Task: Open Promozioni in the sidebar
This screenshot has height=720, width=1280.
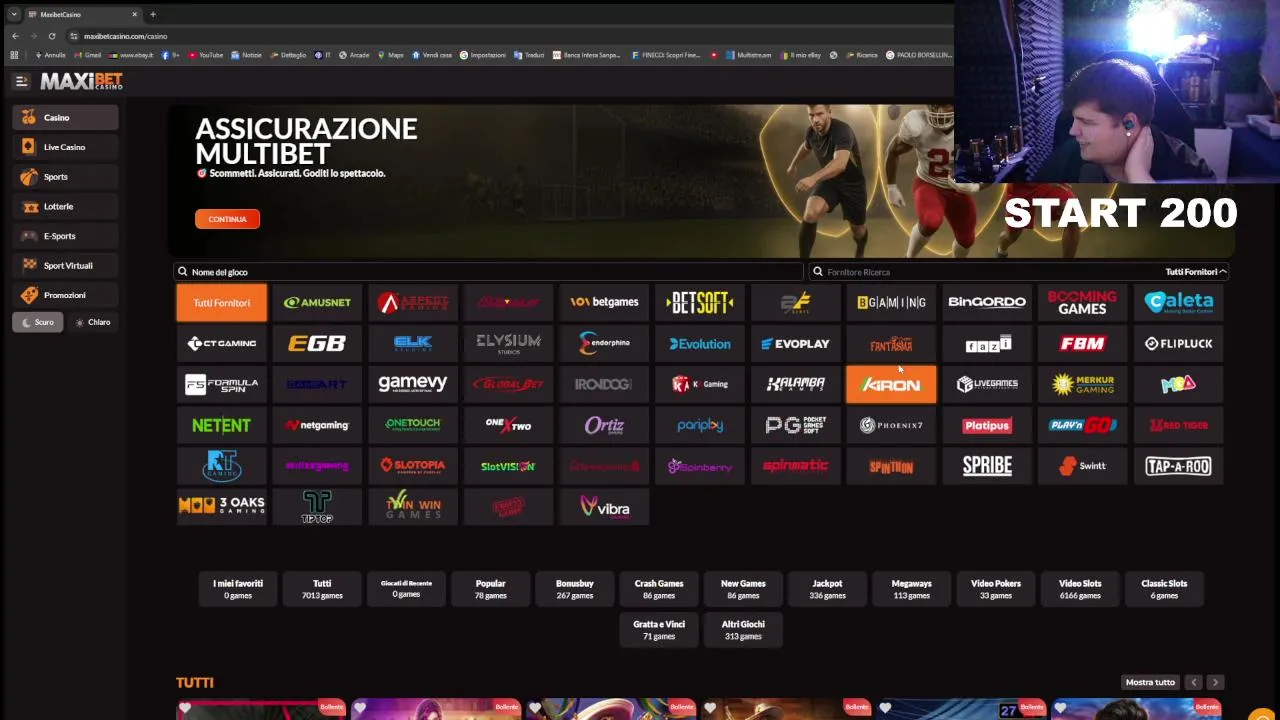Action: click(x=65, y=295)
